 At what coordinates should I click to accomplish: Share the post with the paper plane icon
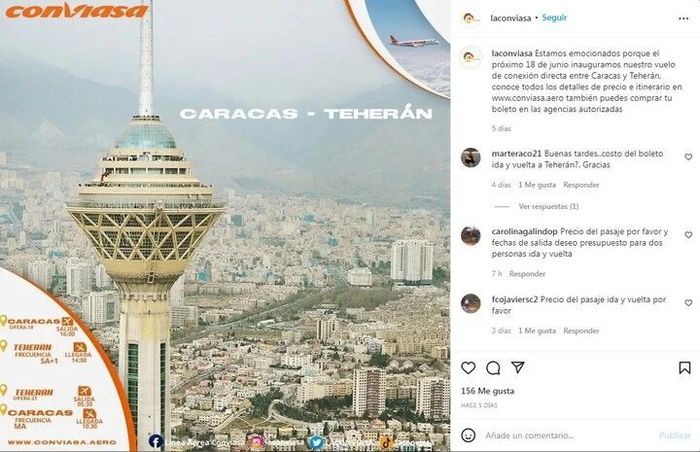(x=517, y=367)
